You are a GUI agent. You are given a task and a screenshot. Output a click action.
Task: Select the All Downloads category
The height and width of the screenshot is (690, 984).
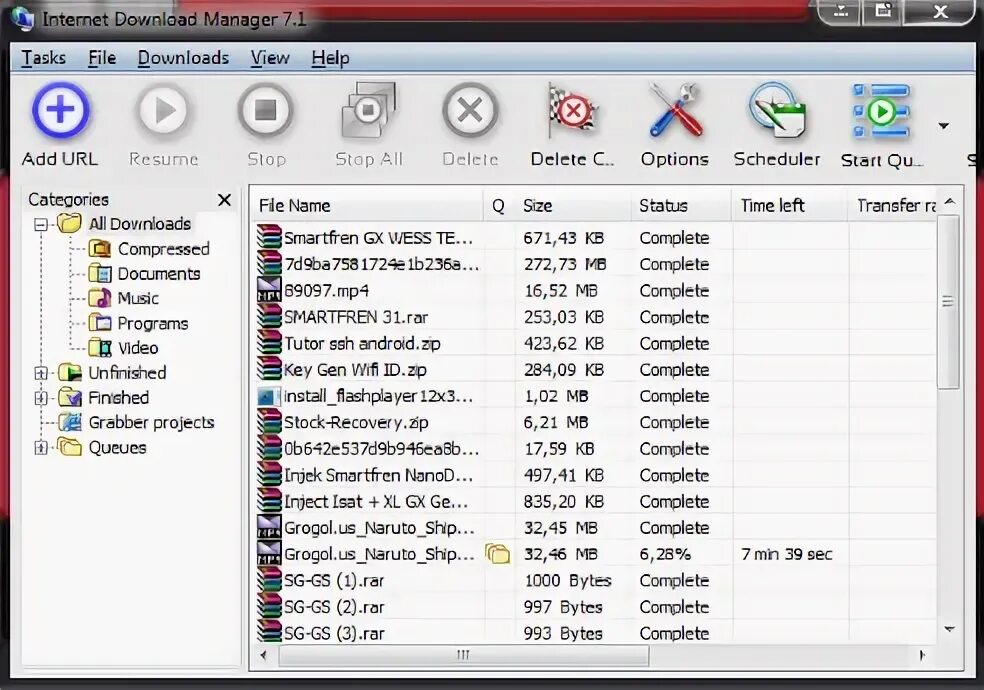pyautogui.click(x=139, y=224)
